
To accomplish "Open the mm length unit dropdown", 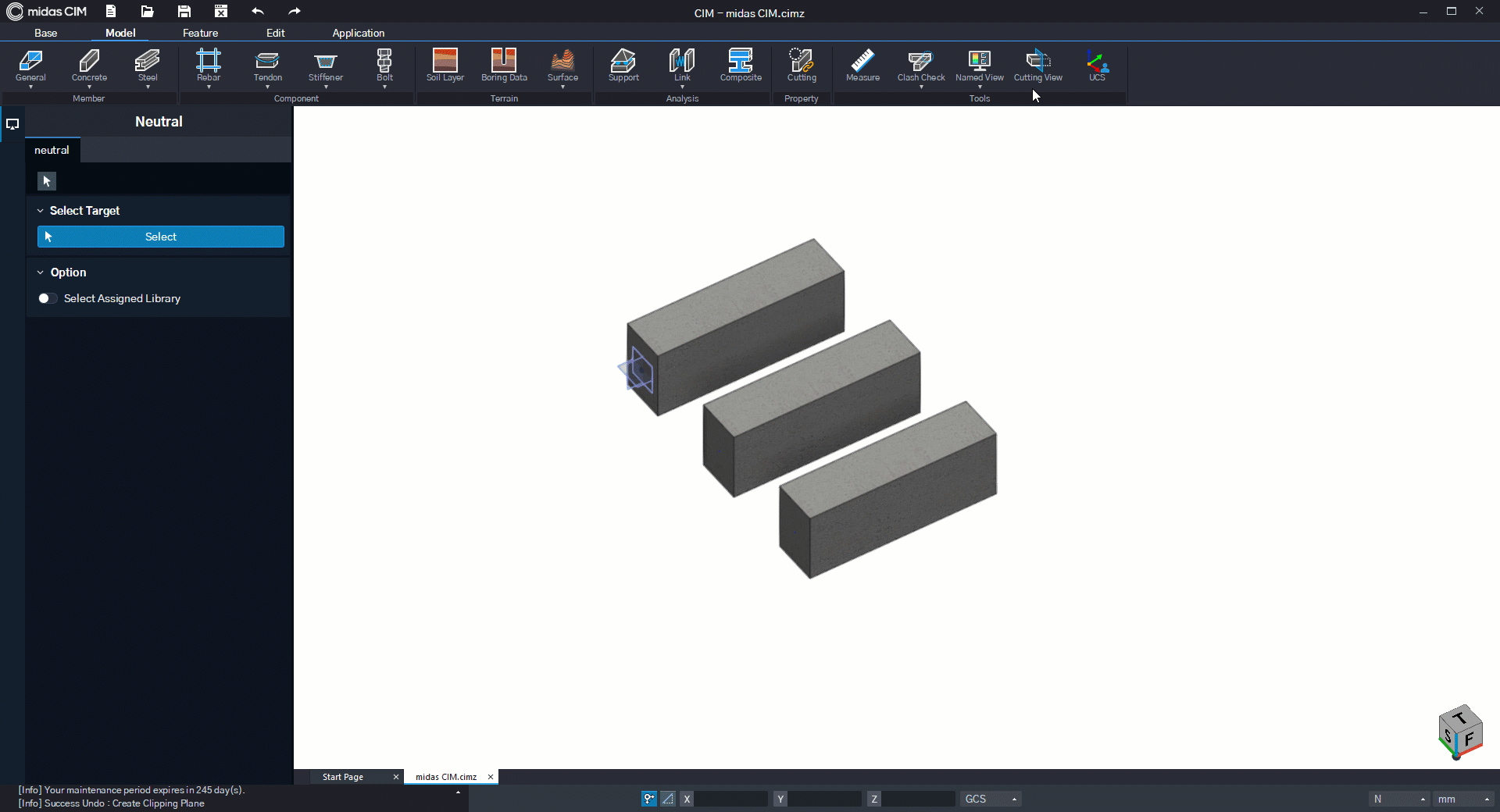I will [x=1464, y=799].
